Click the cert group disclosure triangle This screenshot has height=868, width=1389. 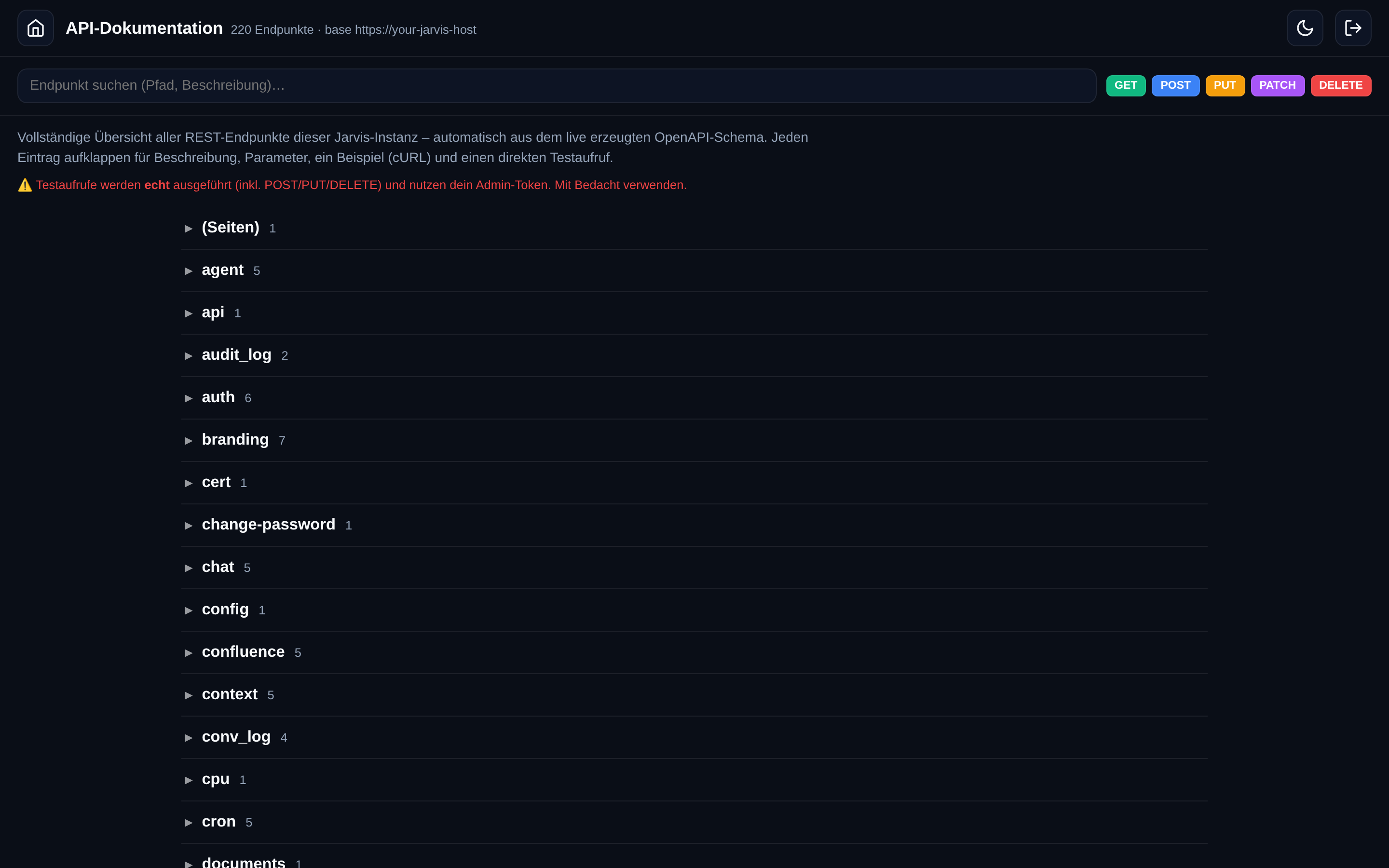[x=188, y=483]
